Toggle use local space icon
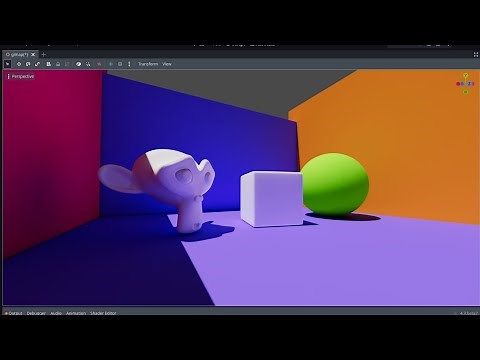The width and height of the screenshot is (480, 360). pyautogui.click(x=79, y=64)
